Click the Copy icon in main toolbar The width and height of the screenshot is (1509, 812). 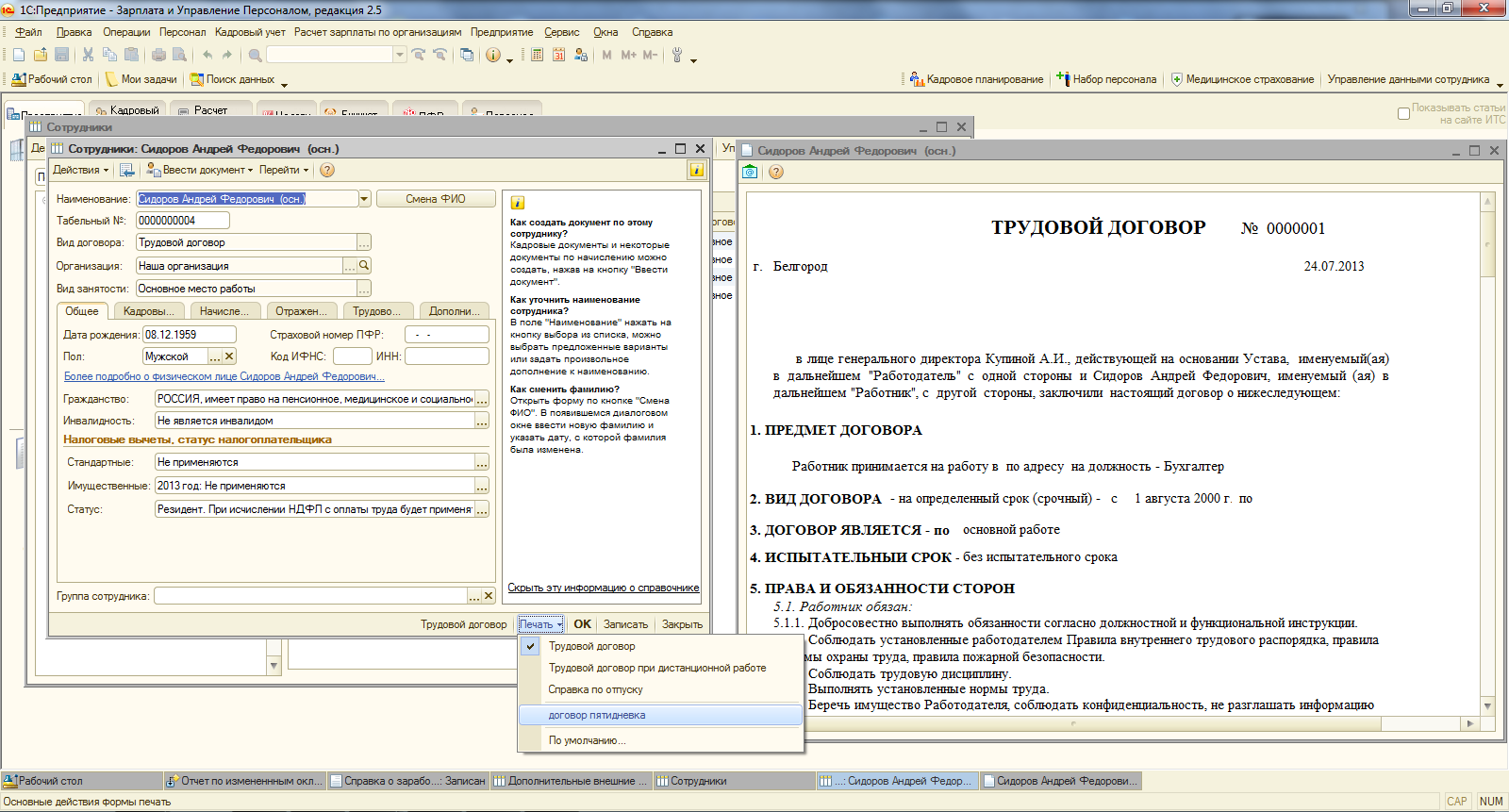(x=109, y=55)
